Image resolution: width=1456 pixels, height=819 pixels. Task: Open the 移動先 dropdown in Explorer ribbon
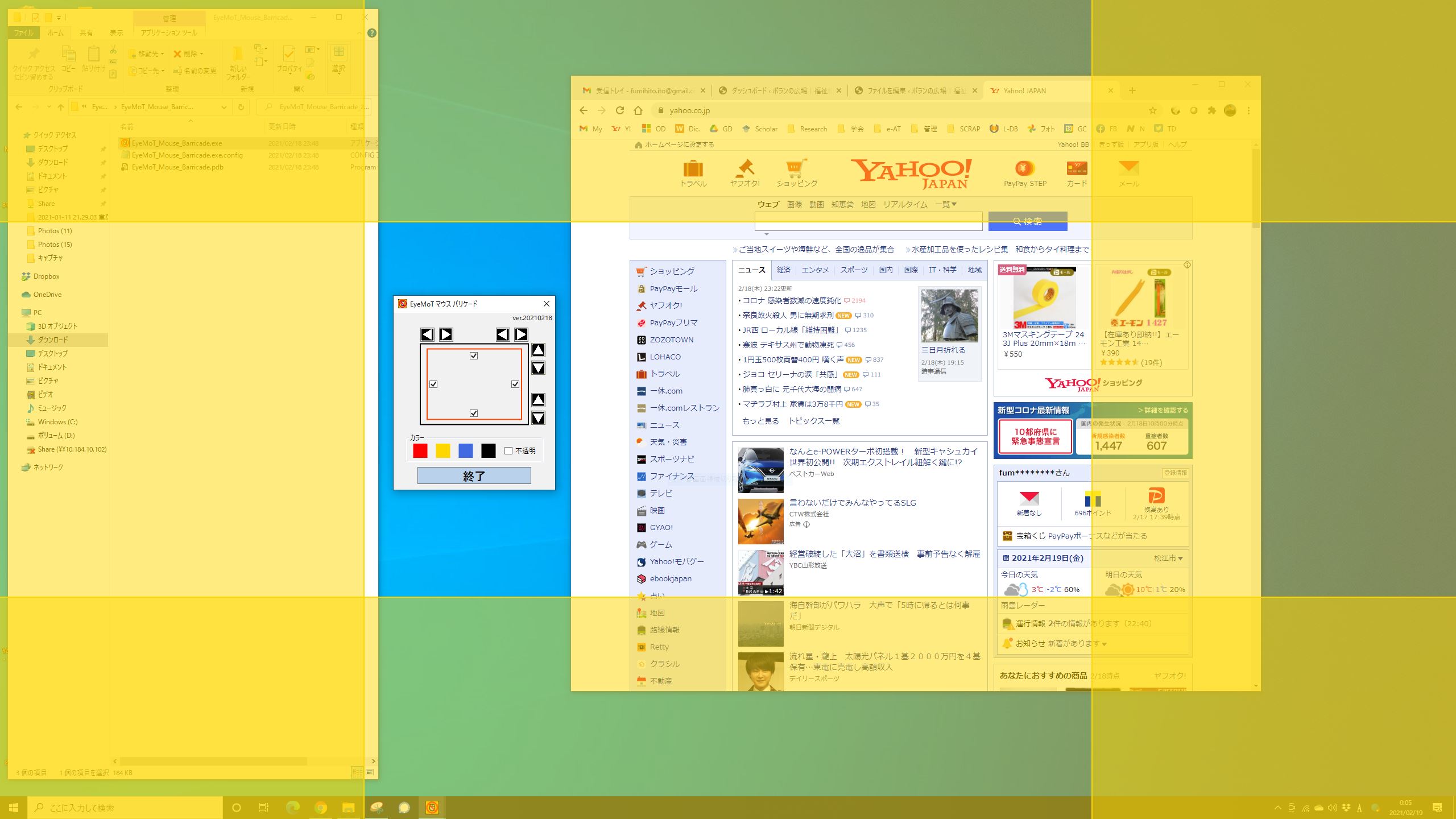coord(147,54)
